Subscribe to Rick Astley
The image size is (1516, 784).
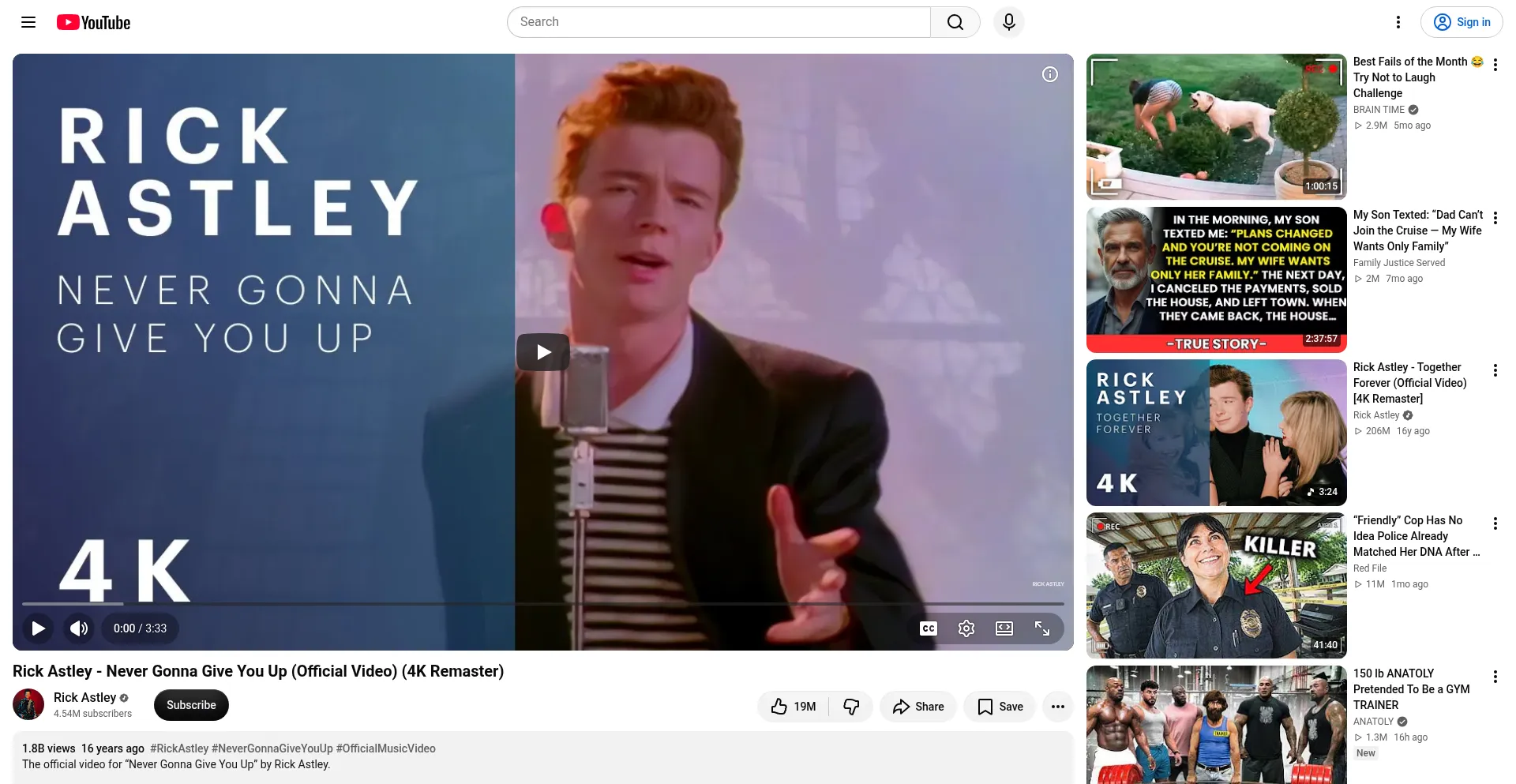(191, 705)
